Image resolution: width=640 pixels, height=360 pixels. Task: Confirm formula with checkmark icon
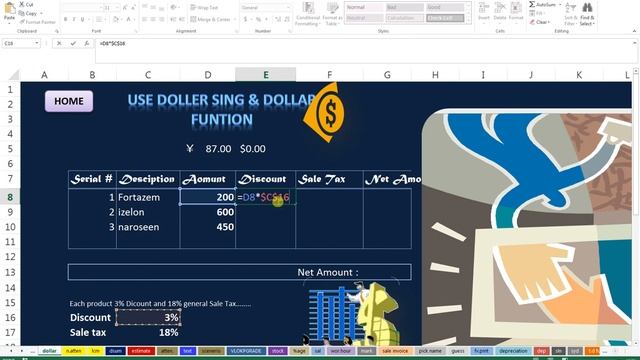(x=73, y=43)
